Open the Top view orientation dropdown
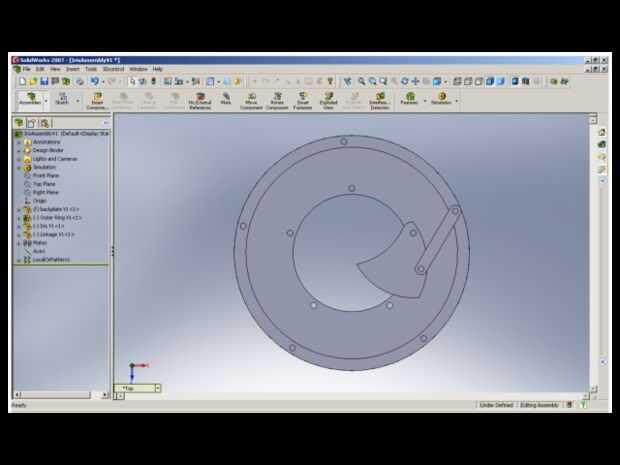Image resolution: width=620 pixels, height=465 pixels. point(157,388)
